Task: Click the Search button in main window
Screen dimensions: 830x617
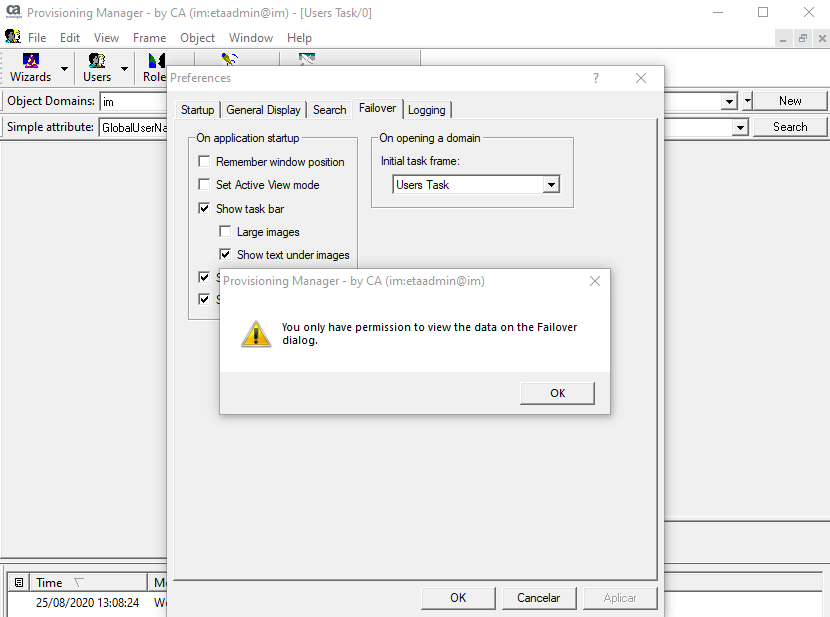Action: point(790,127)
